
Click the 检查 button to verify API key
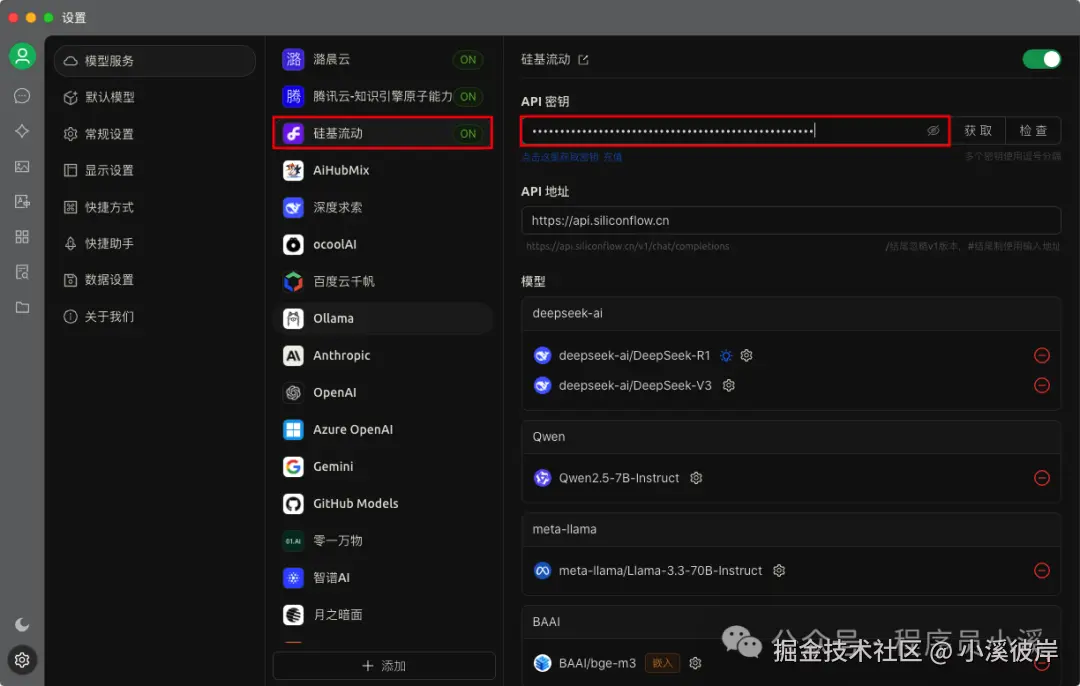(x=1034, y=130)
